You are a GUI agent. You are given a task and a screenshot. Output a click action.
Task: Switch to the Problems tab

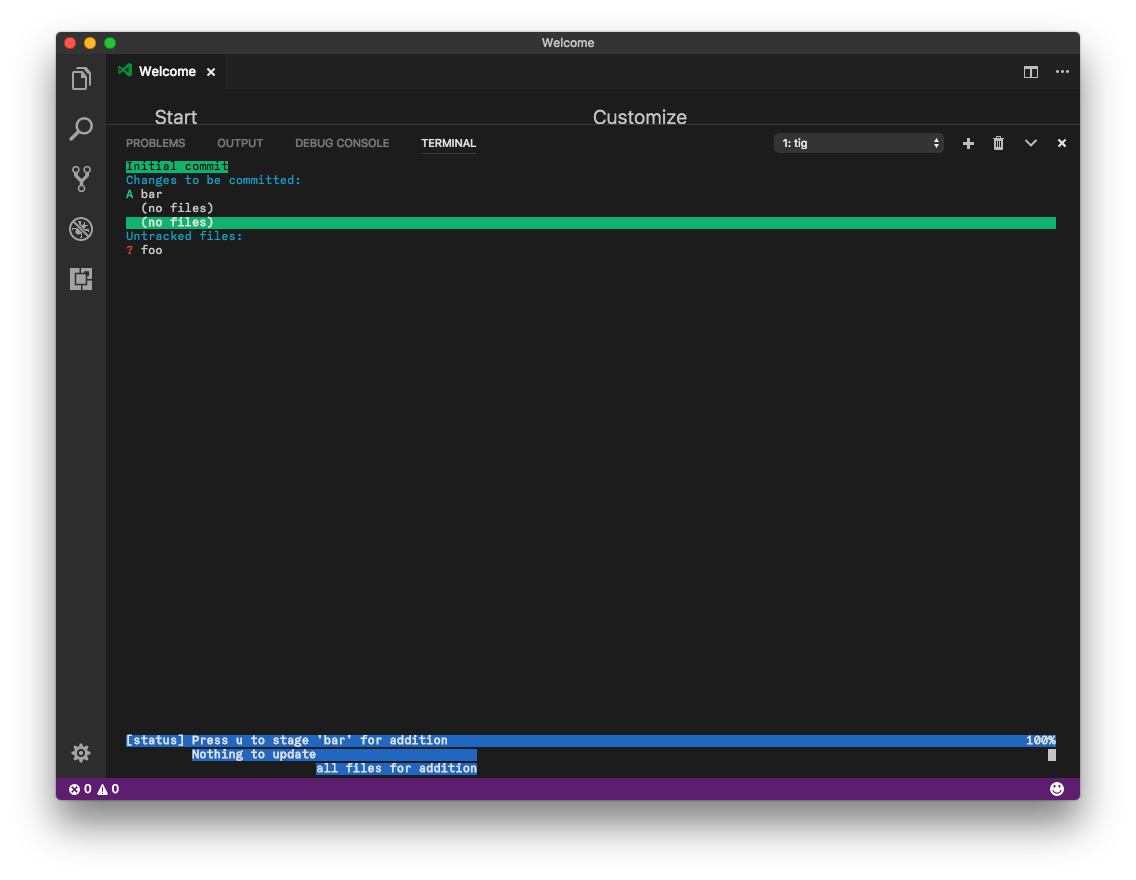[156, 143]
